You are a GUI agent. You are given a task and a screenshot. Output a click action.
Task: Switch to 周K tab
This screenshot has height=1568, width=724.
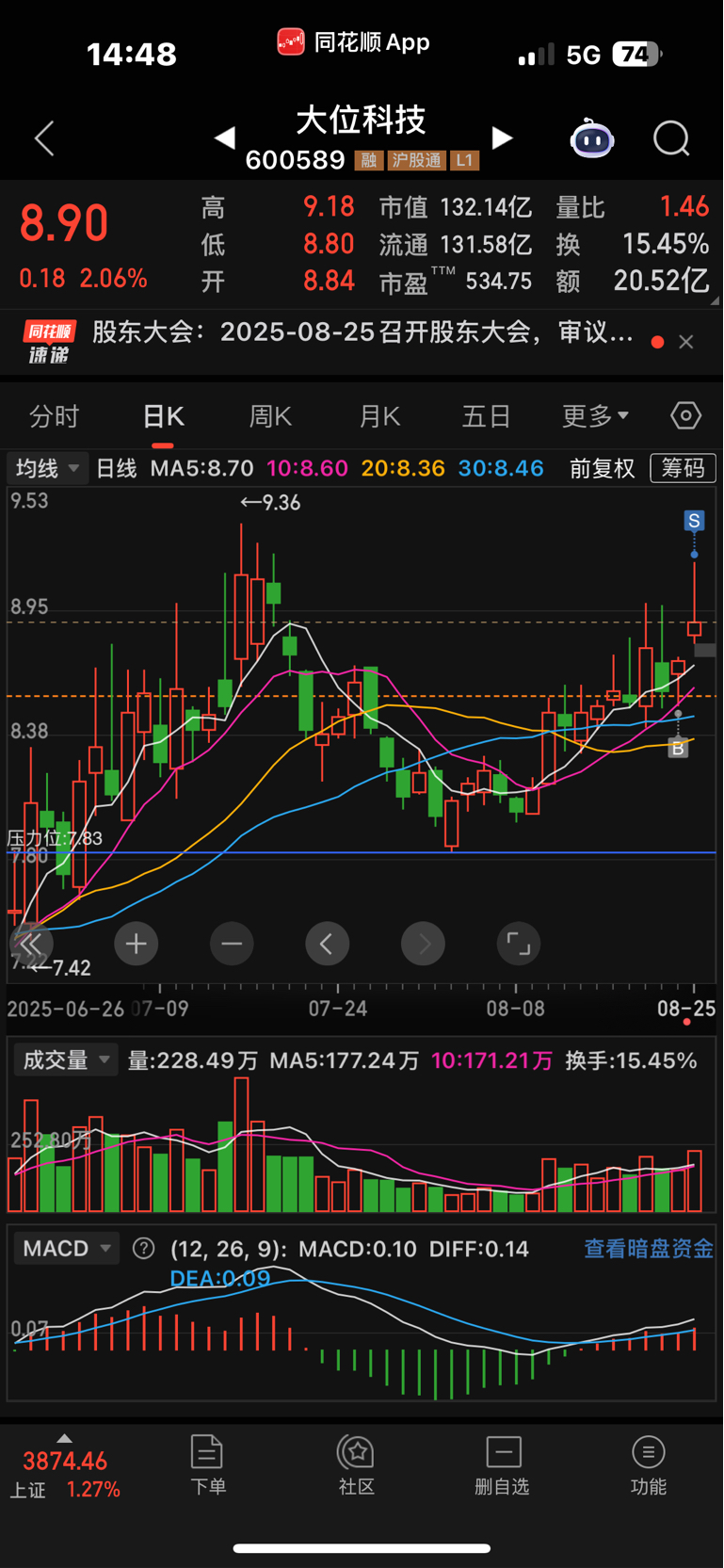[271, 416]
